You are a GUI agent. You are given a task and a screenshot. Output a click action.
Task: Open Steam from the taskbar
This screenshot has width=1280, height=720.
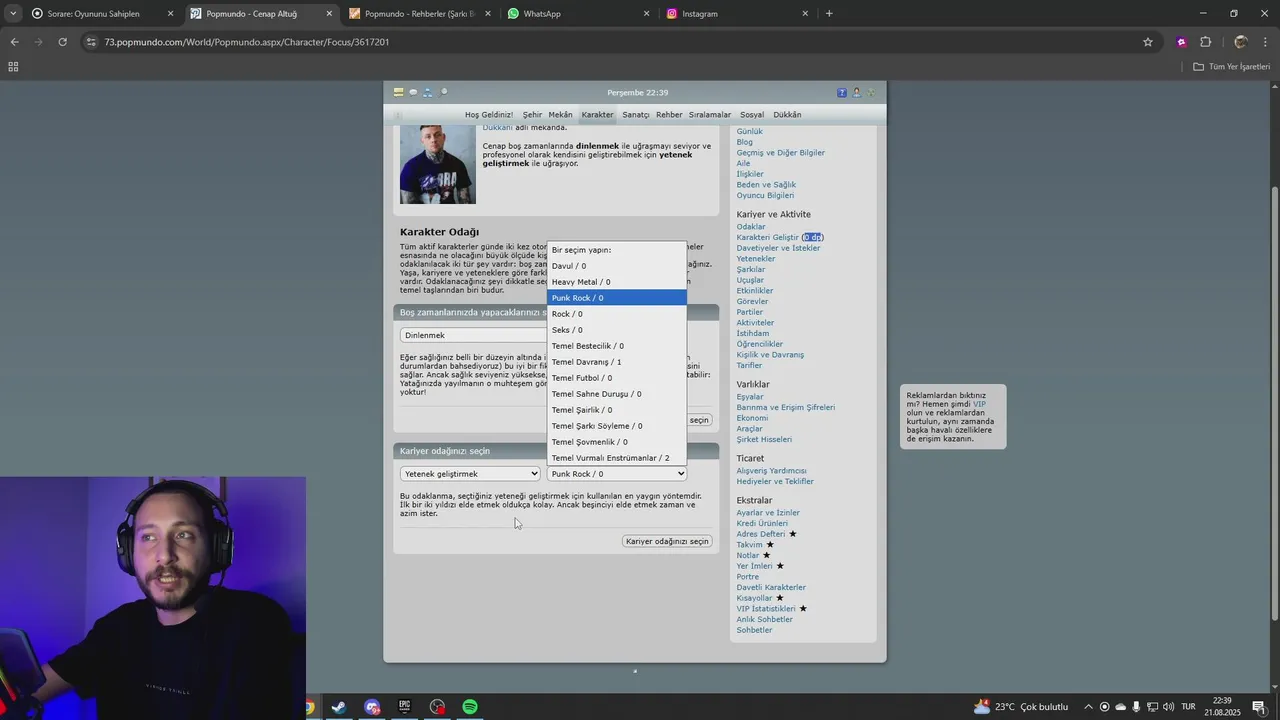pyautogui.click(x=339, y=707)
